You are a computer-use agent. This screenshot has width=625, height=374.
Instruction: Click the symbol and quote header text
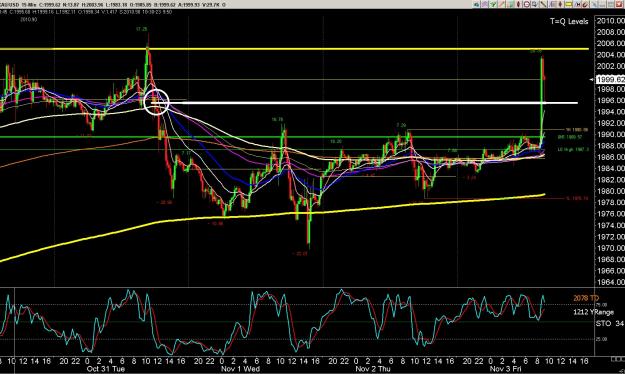click(112, 5)
